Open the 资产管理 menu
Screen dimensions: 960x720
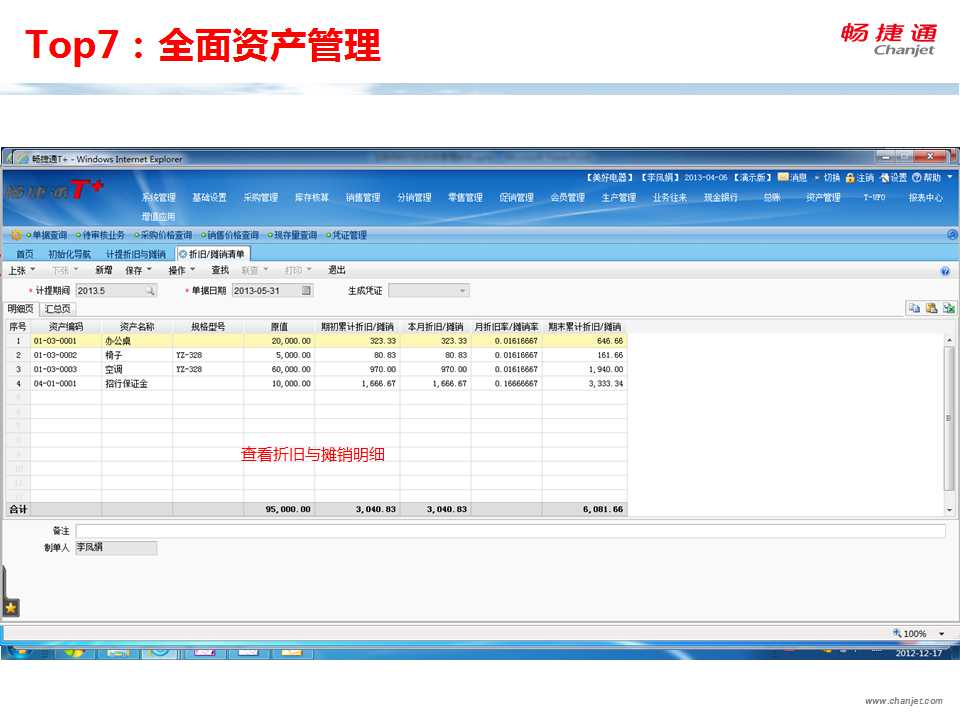point(823,198)
